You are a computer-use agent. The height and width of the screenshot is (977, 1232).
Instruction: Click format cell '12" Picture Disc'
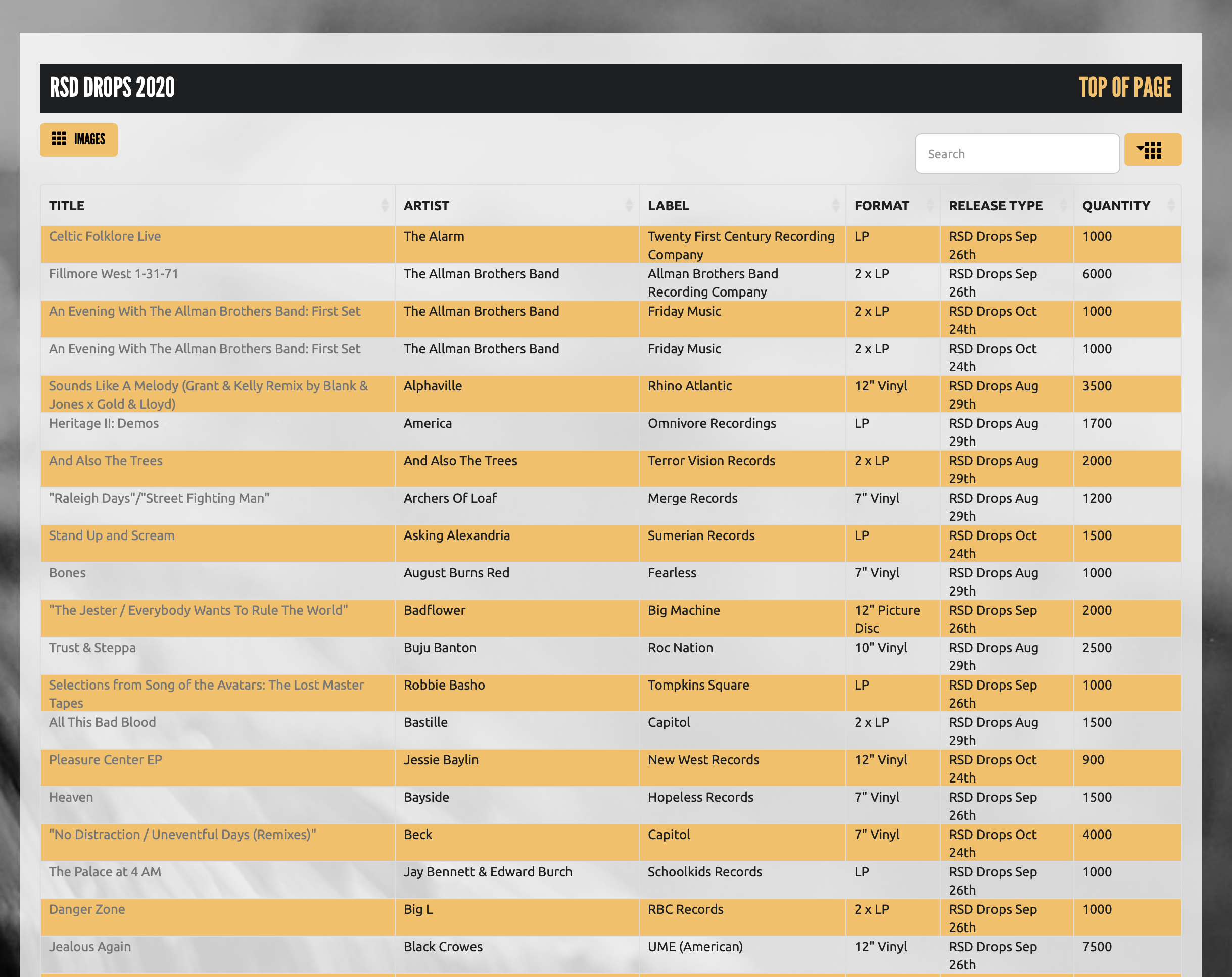coord(887,619)
